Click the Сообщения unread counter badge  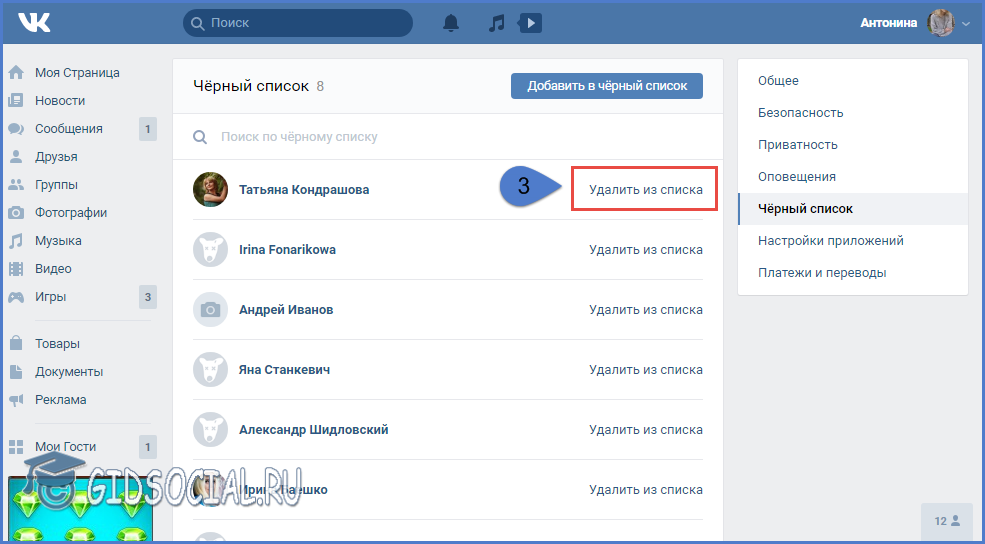pos(148,129)
